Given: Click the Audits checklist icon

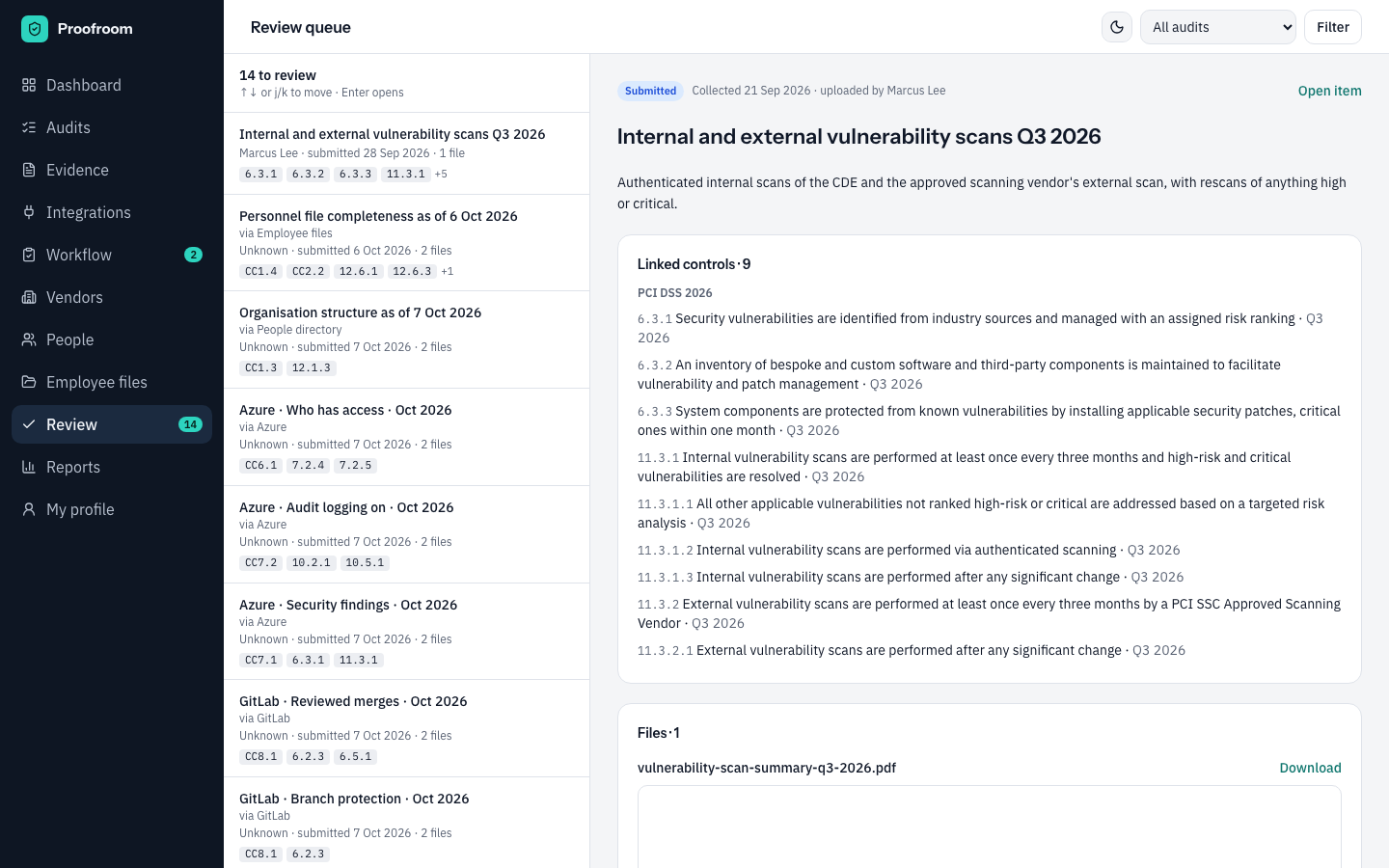Looking at the screenshot, I should pyautogui.click(x=29, y=127).
